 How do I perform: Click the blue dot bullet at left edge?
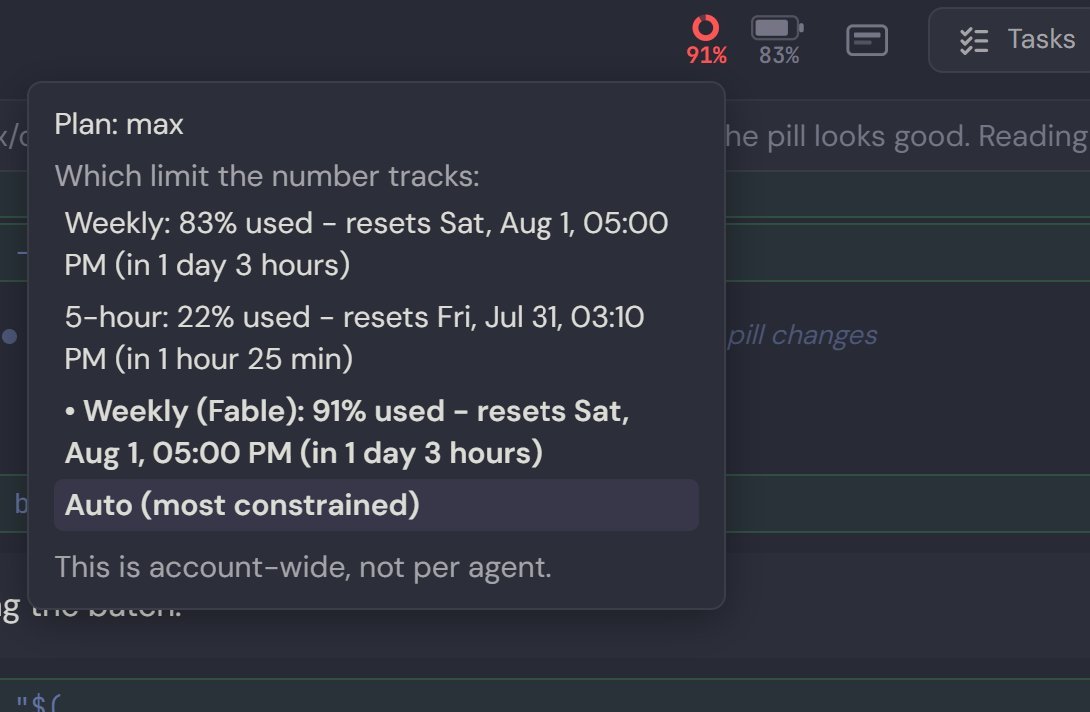click(10, 337)
